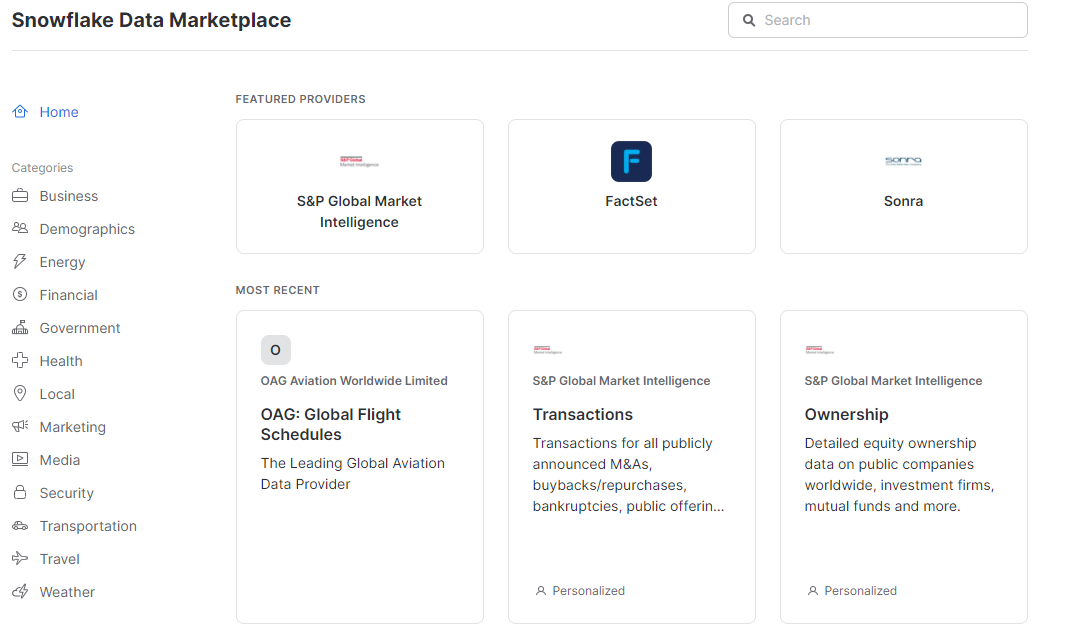
Task: Click the Media play icon
Action: [20, 459]
